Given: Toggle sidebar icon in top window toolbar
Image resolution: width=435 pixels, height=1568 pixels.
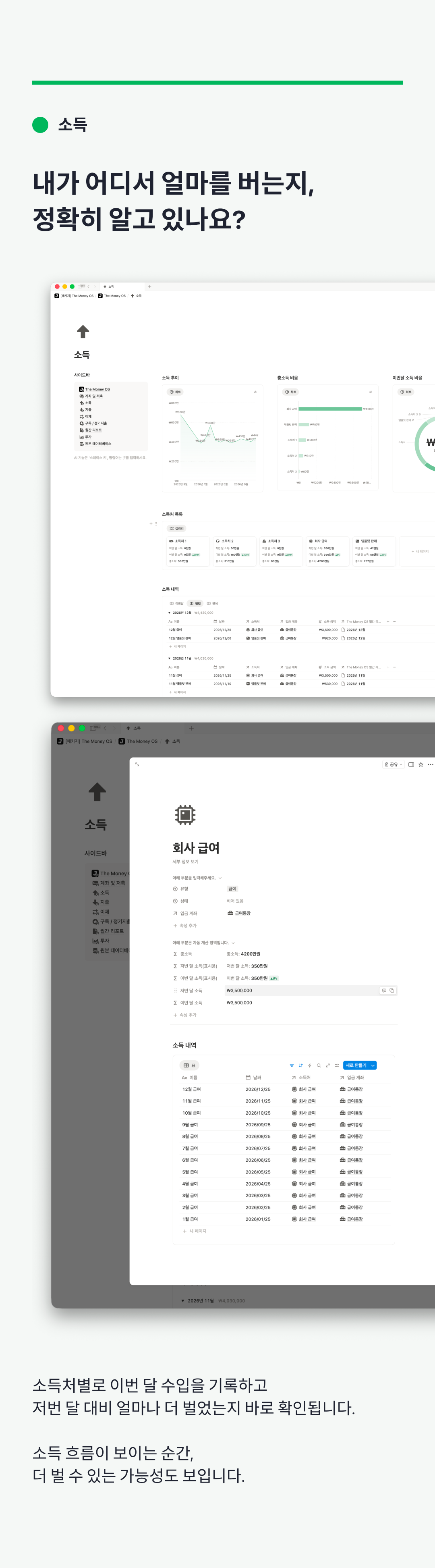Looking at the screenshot, I should [x=80, y=286].
